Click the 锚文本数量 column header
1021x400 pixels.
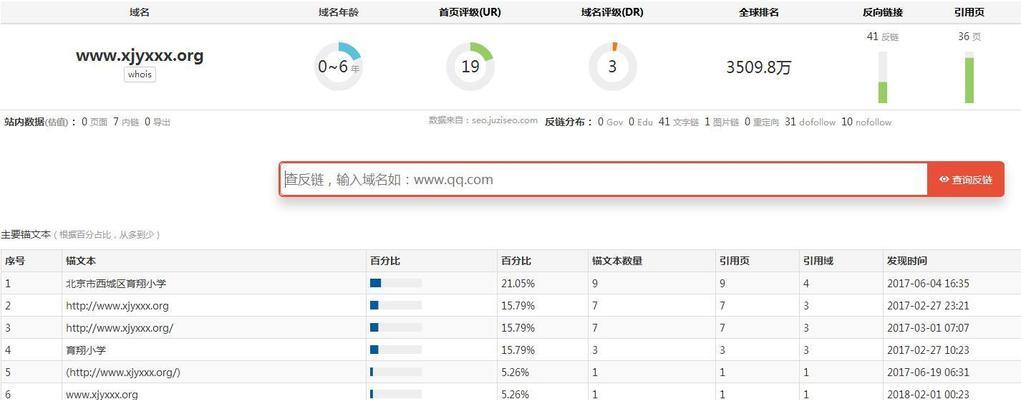[617, 261]
